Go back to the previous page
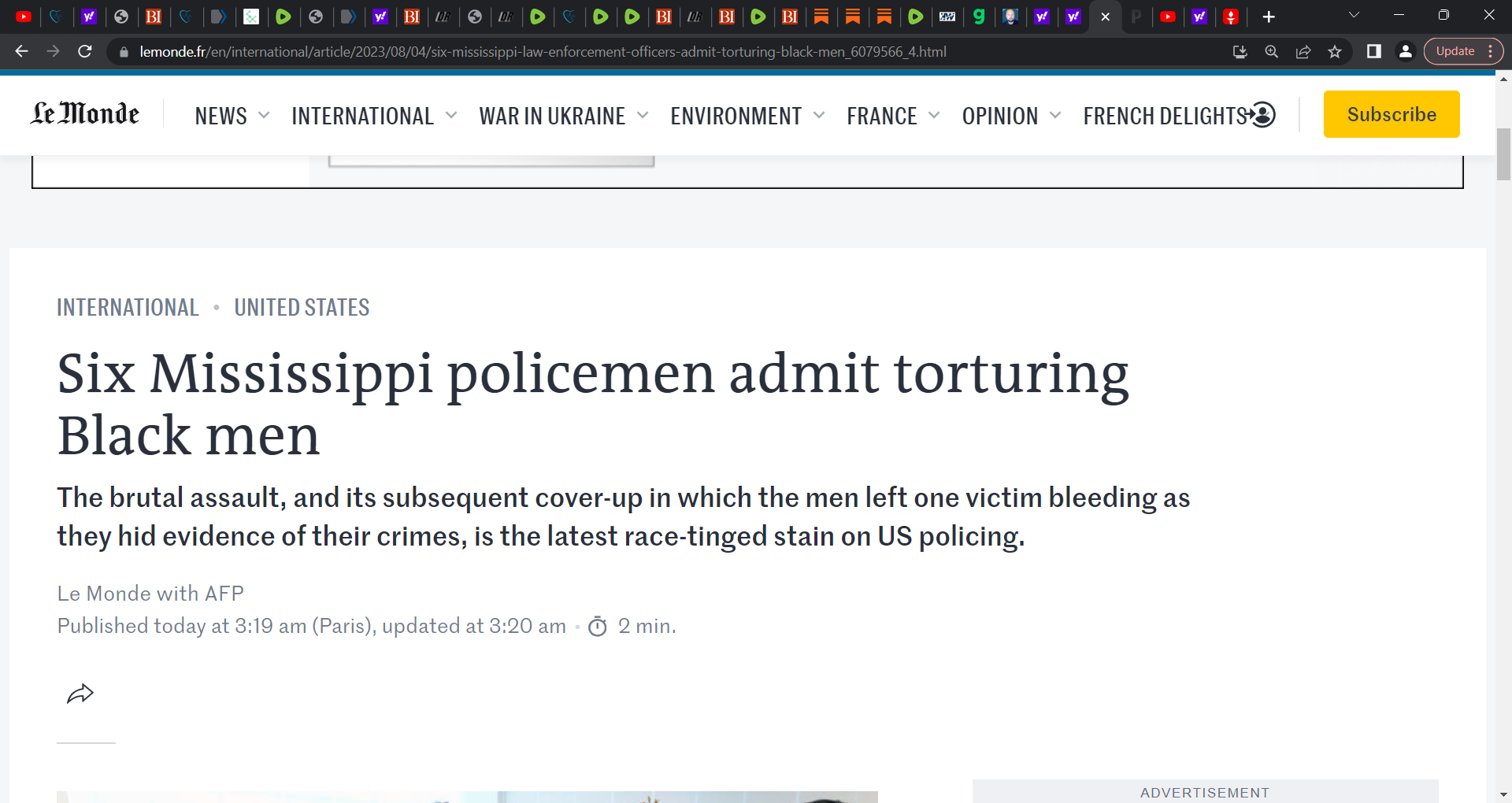The image size is (1512, 803). point(22,51)
